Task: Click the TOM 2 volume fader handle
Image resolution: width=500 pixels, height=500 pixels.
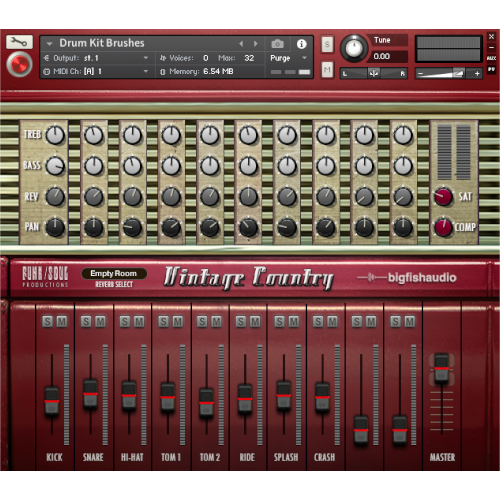Action: coord(206,403)
